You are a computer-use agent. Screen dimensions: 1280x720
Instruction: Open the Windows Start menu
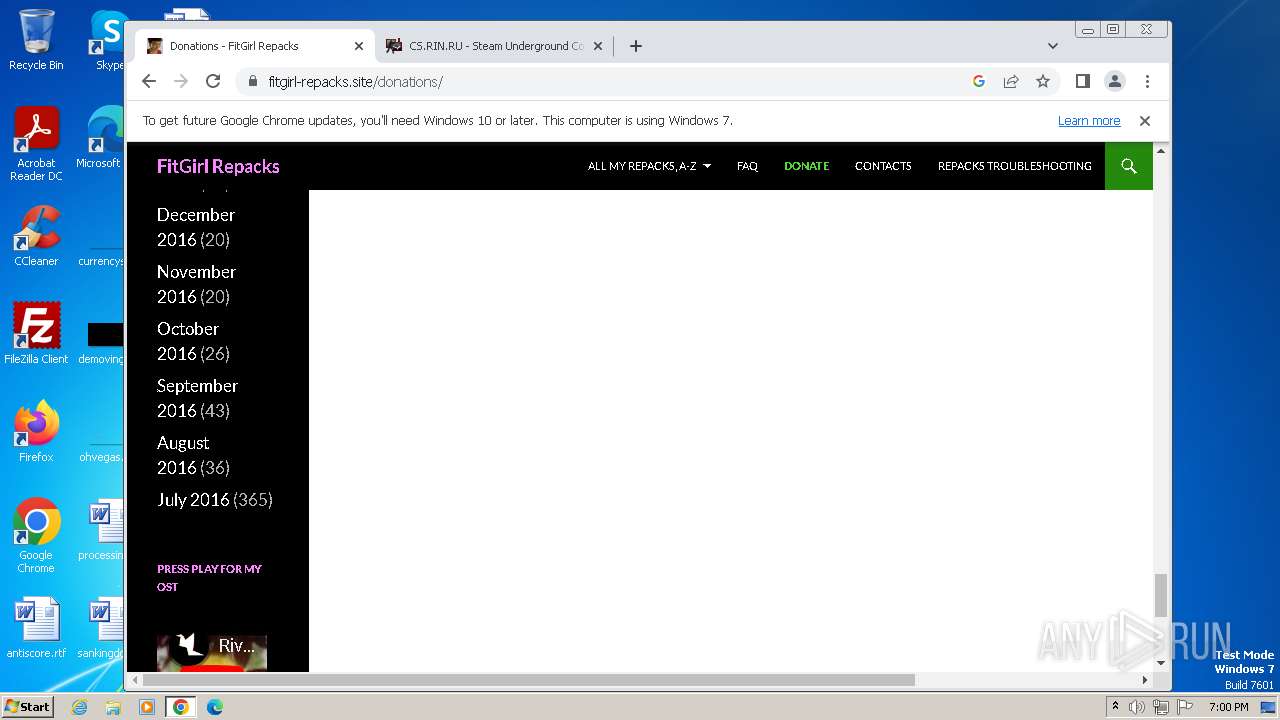27,706
